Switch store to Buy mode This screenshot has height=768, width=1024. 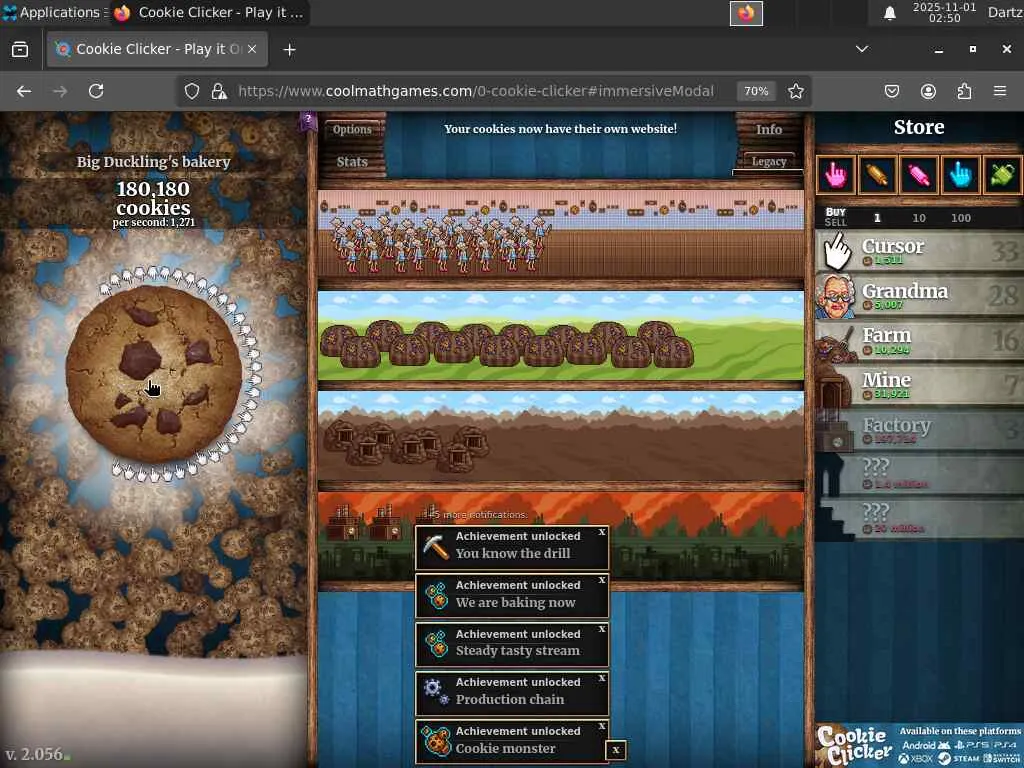(x=835, y=212)
